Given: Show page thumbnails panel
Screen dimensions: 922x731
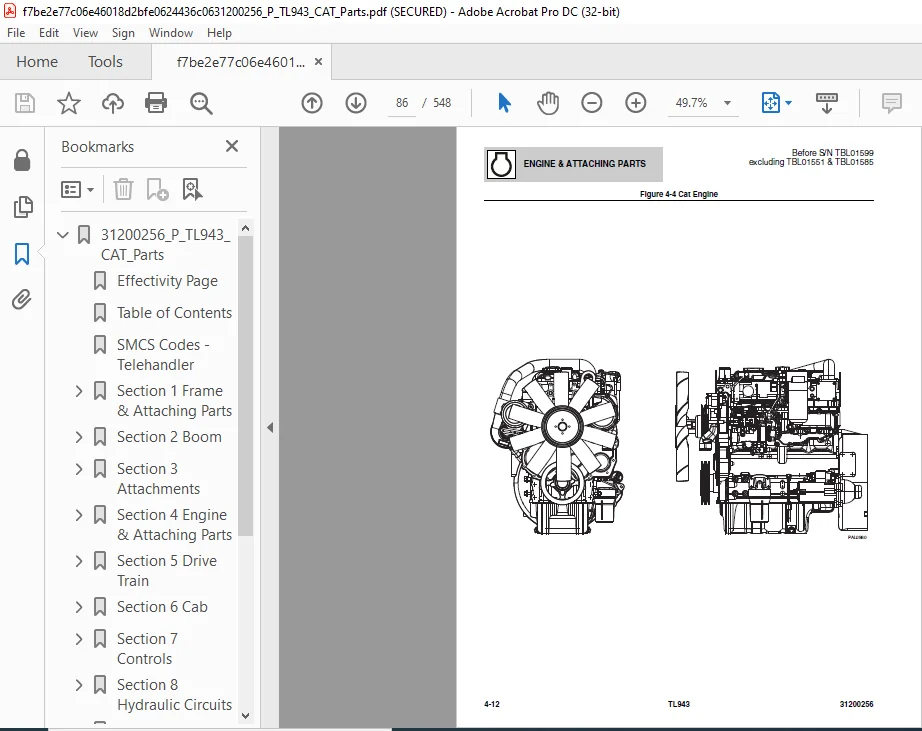Looking at the screenshot, I should click(x=22, y=207).
